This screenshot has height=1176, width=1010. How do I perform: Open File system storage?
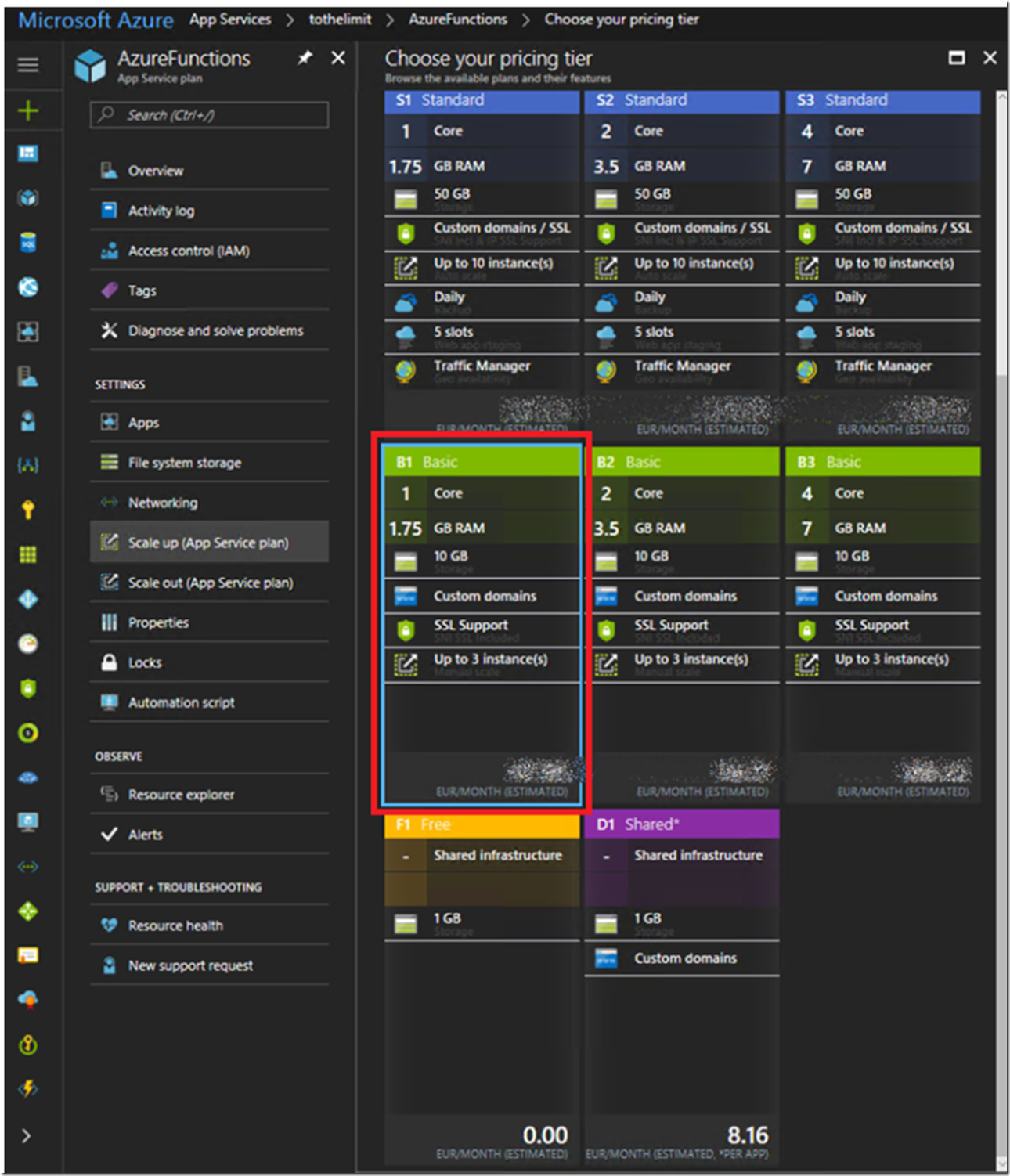pyautogui.click(x=209, y=463)
